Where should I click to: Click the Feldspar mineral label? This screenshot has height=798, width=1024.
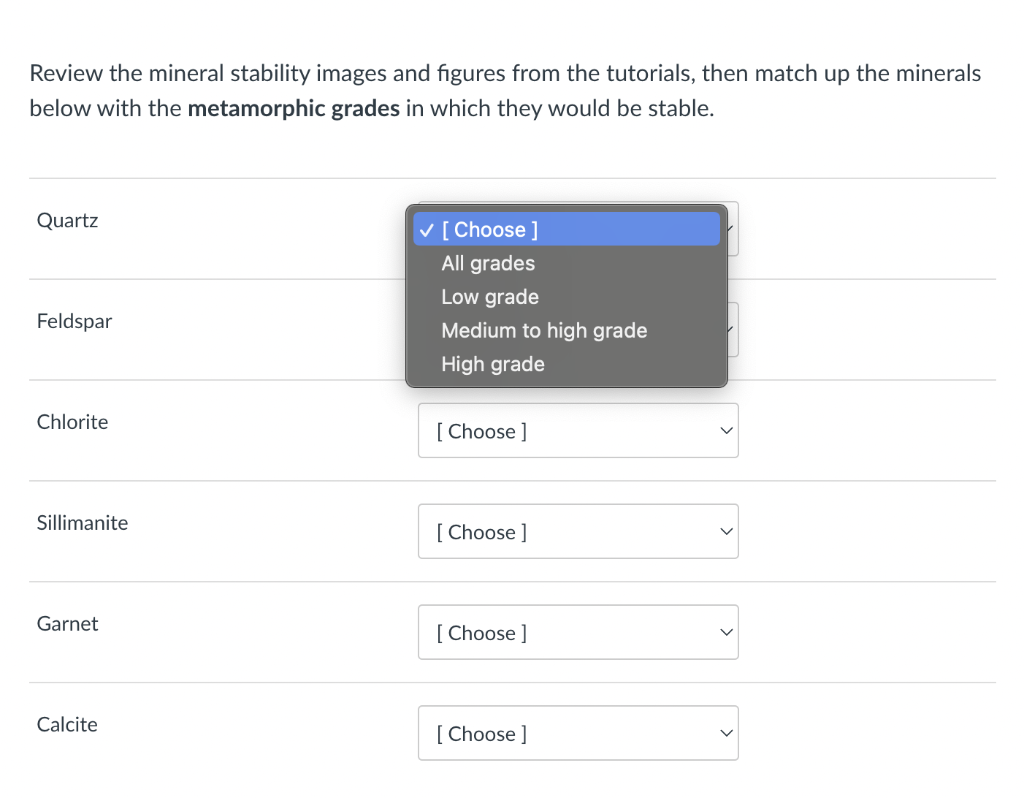pos(74,321)
